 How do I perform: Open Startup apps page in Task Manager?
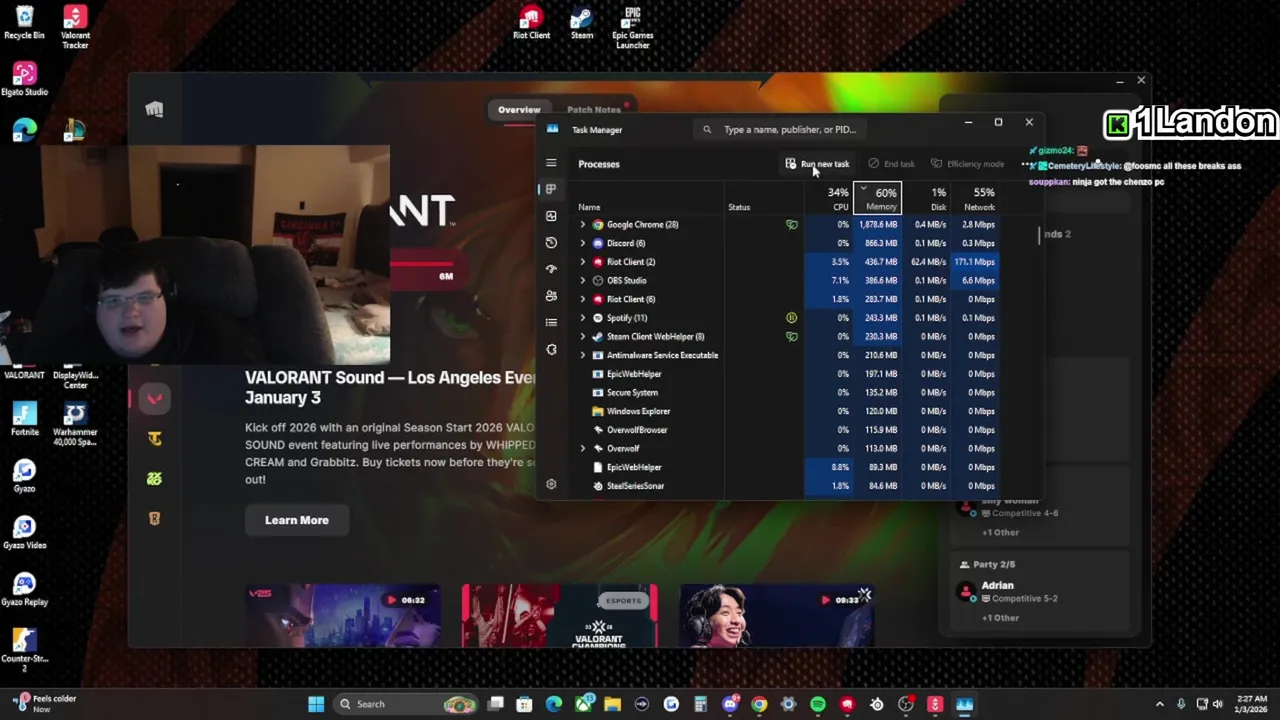(551, 269)
